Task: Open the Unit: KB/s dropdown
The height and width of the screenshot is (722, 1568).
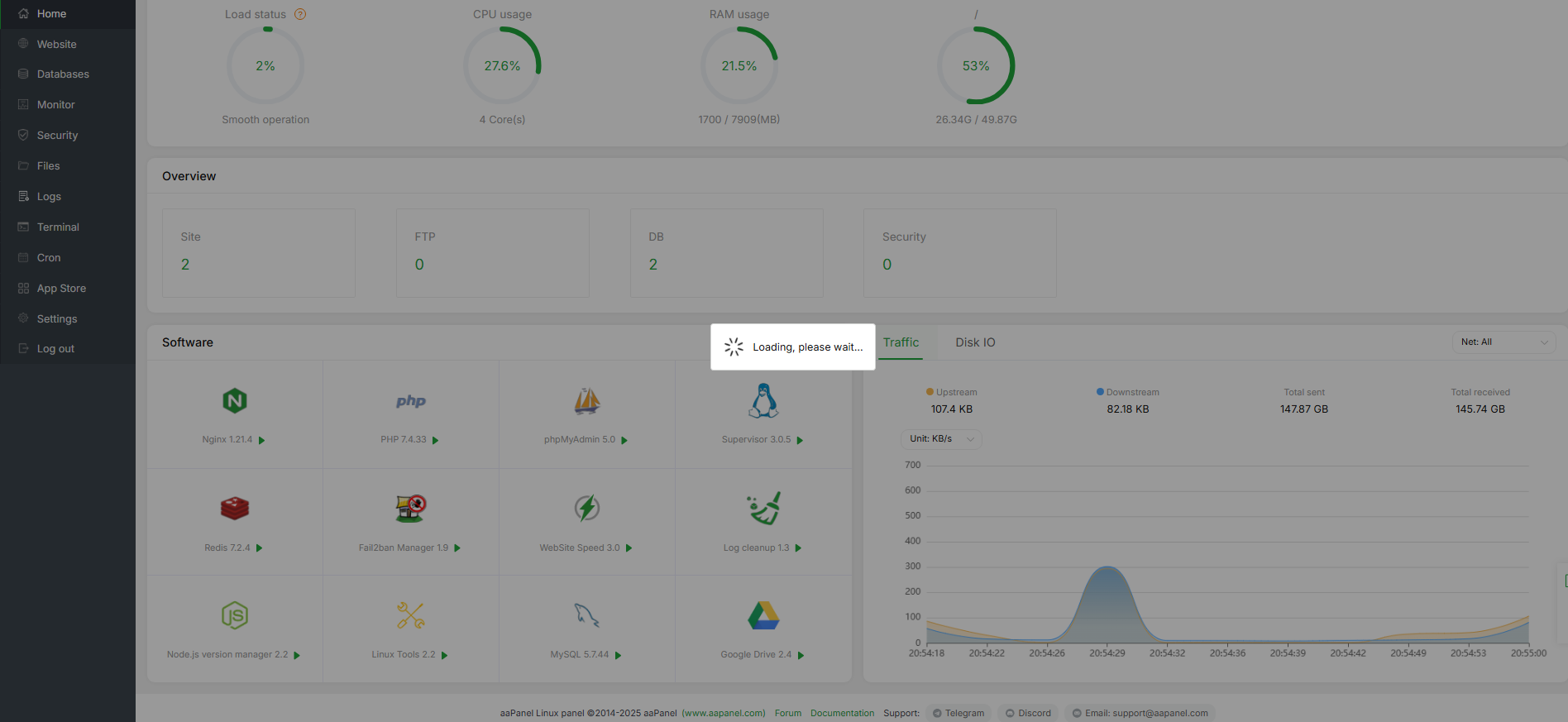Action: [x=940, y=438]
